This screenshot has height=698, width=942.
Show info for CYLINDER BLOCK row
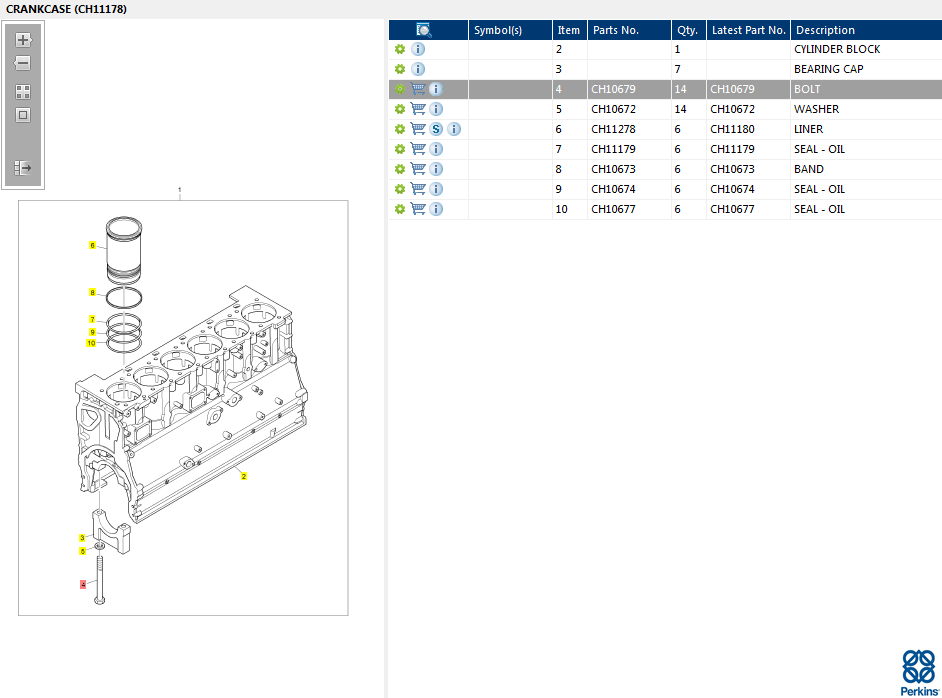418,49
